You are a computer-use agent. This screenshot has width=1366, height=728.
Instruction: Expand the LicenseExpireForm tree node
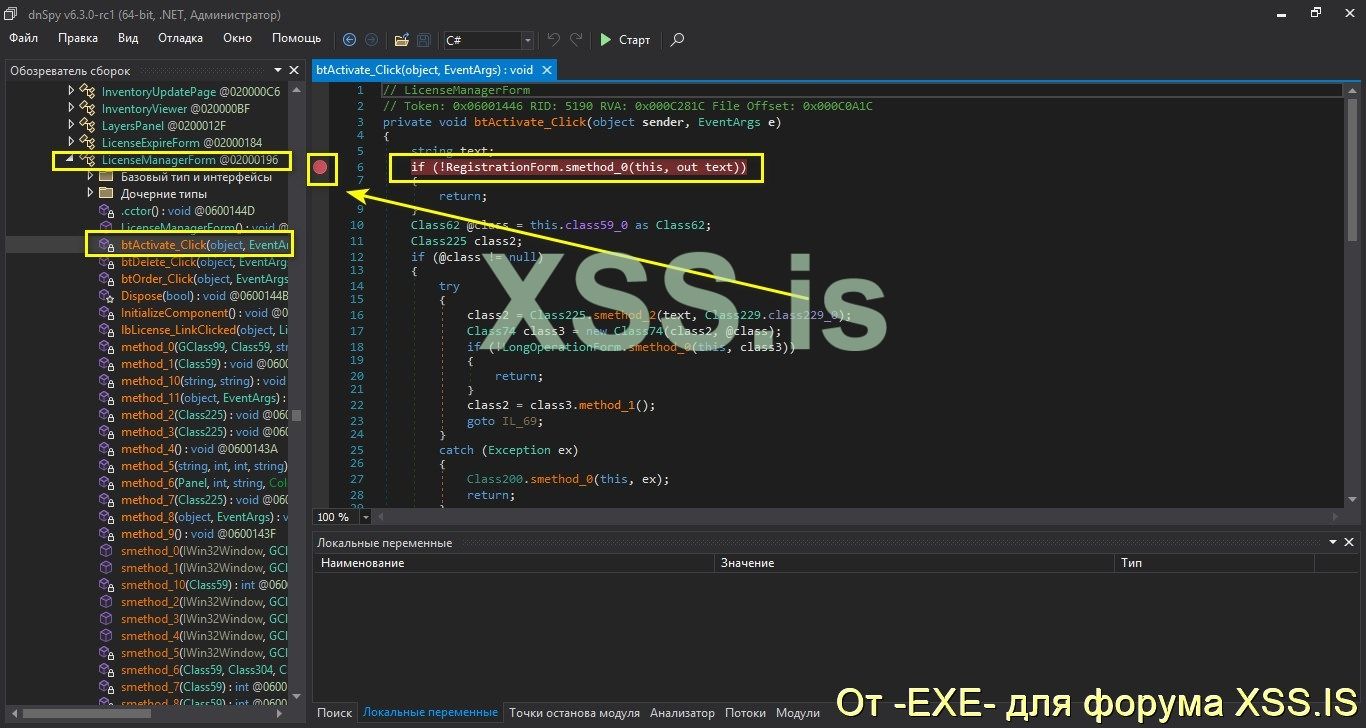(71, 142)
